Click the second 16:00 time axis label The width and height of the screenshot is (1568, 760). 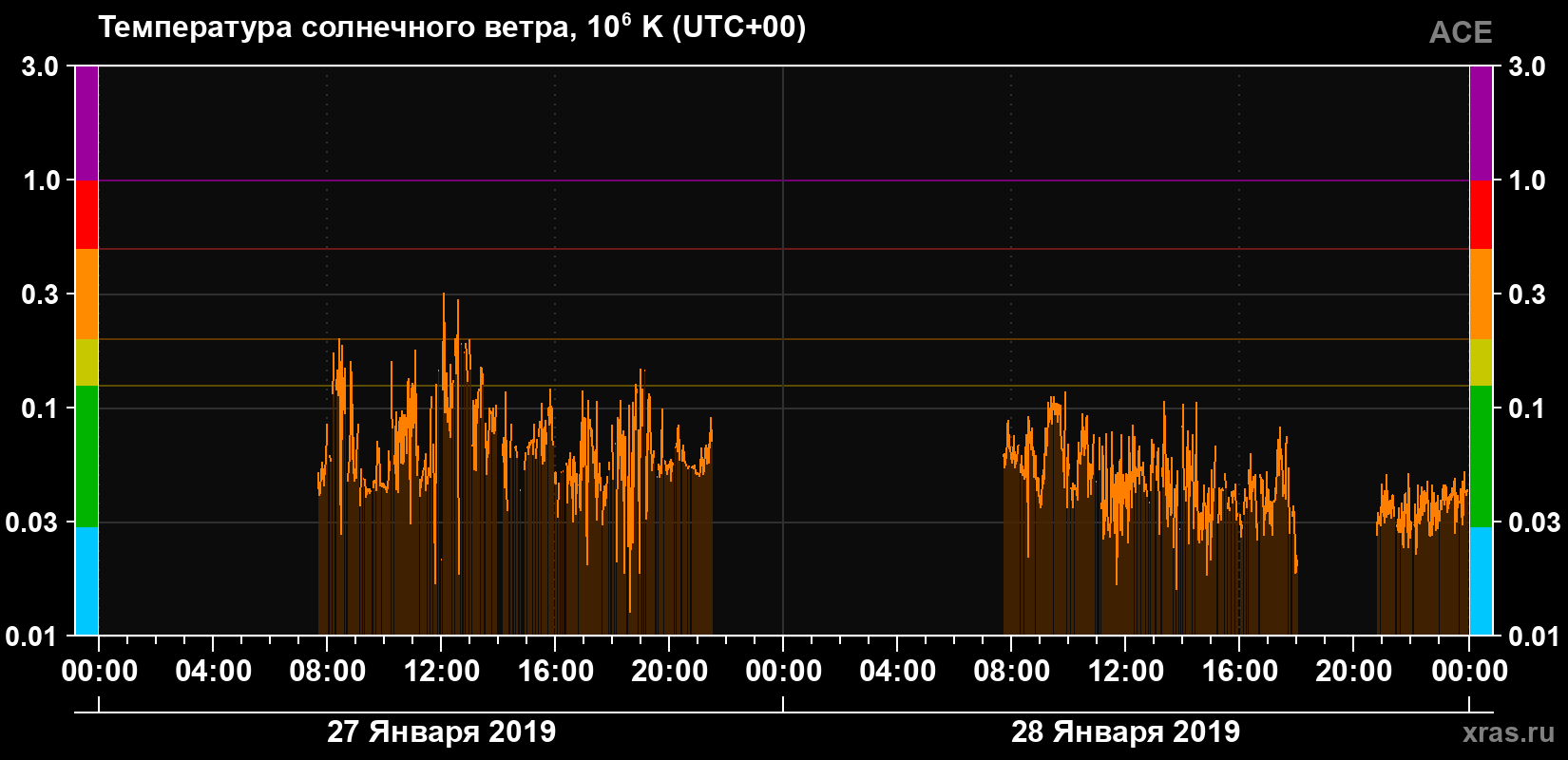[x=1239, y=671]
